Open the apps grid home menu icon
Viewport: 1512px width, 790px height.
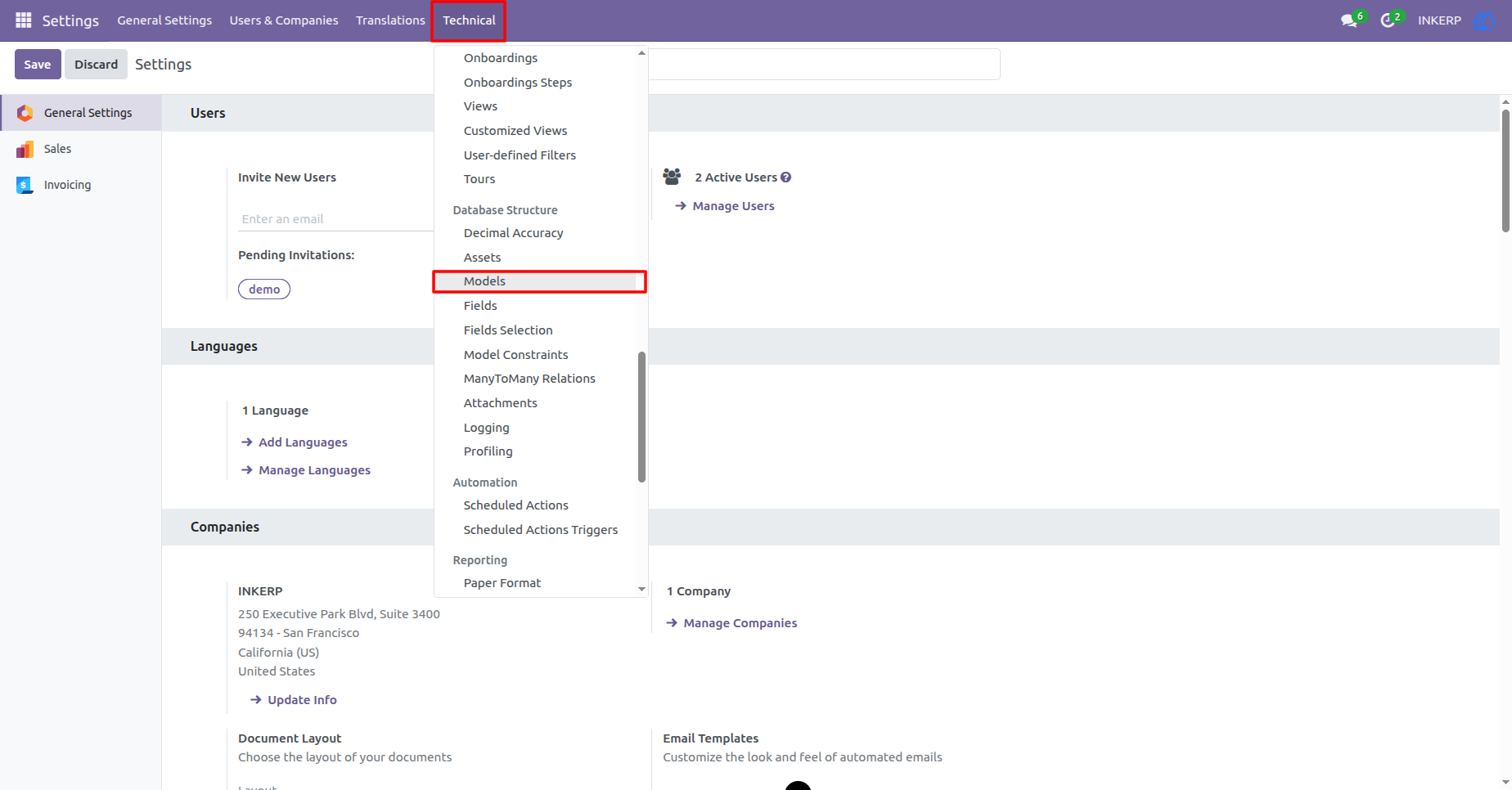(x=23, y=20)
